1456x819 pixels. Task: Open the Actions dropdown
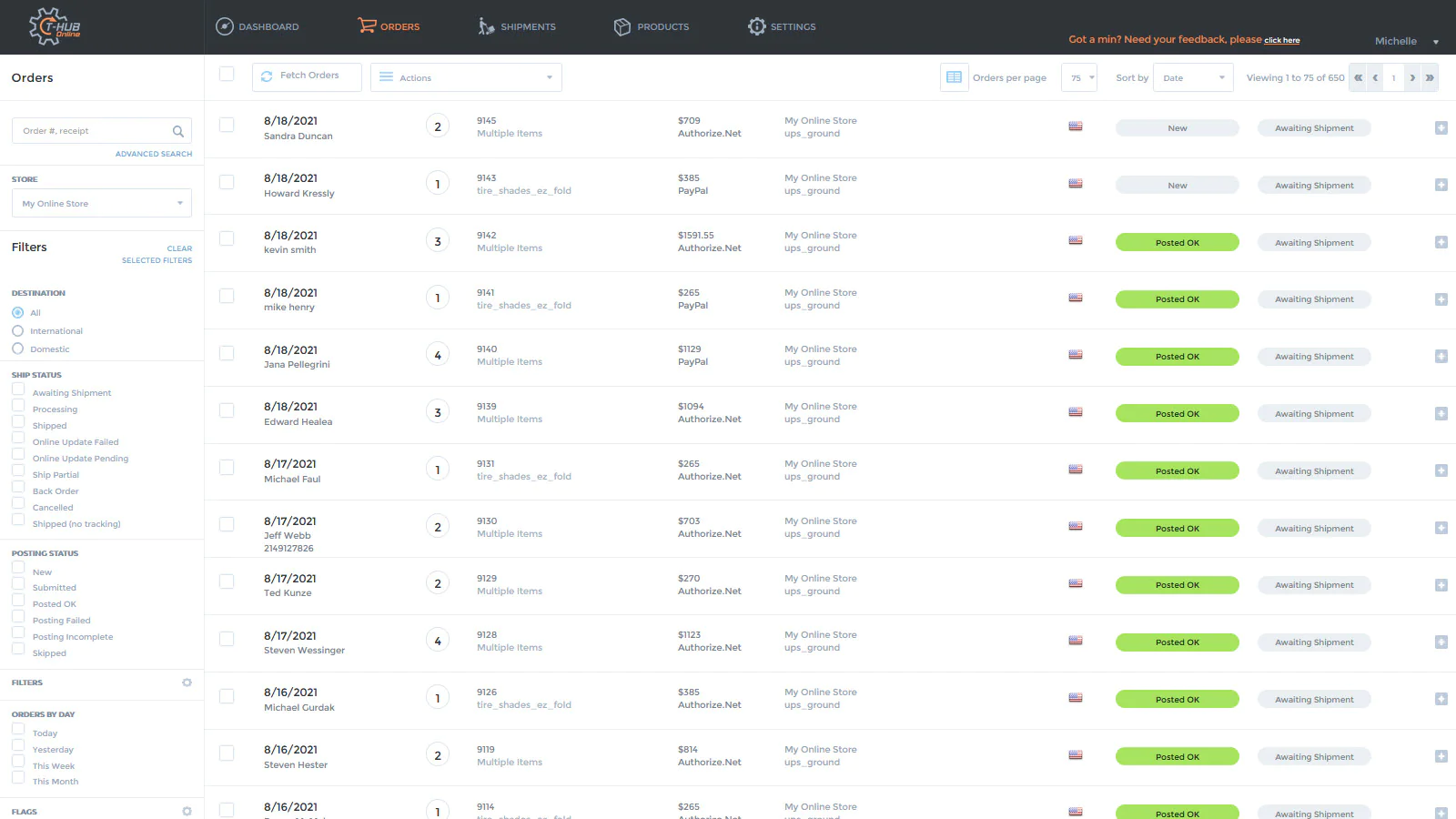pyautogui.click(x=466, y=77)
